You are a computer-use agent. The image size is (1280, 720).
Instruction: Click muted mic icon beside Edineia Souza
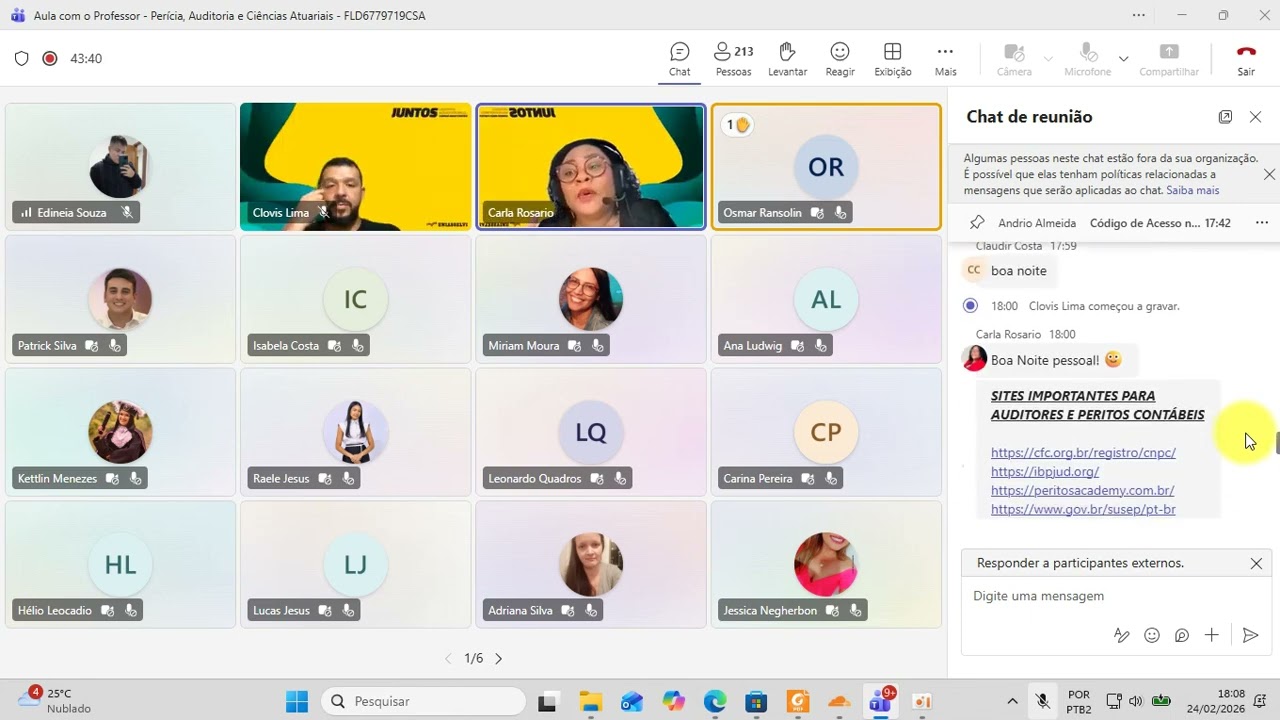pyautogui.click(x=127, y=213)
